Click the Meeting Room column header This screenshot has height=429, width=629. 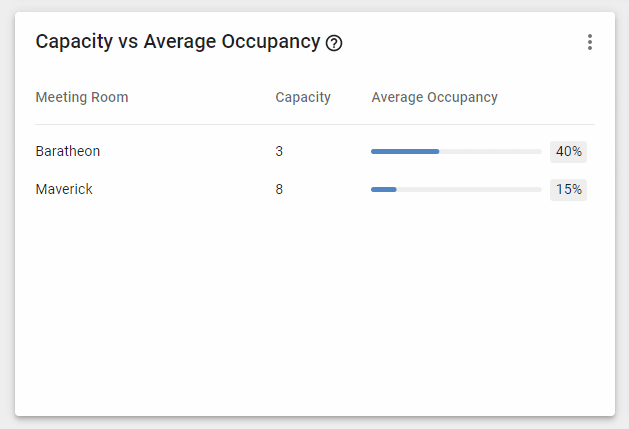pos(82,97)
